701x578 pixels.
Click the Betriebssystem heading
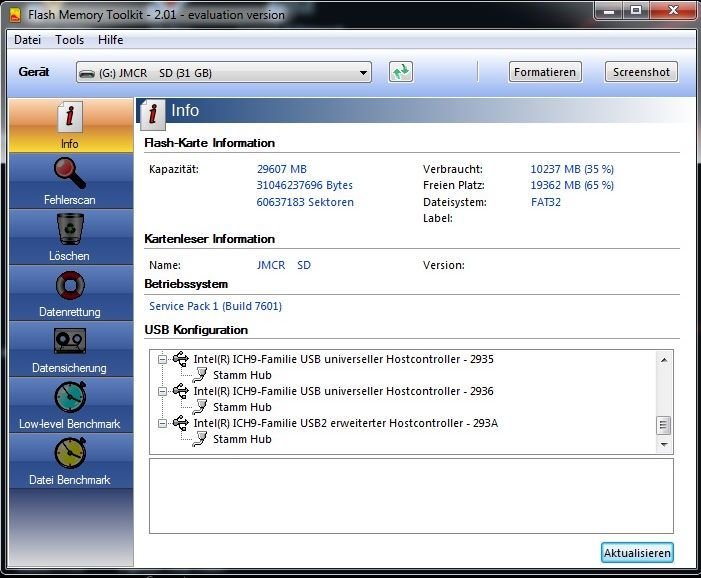(186, 284)
